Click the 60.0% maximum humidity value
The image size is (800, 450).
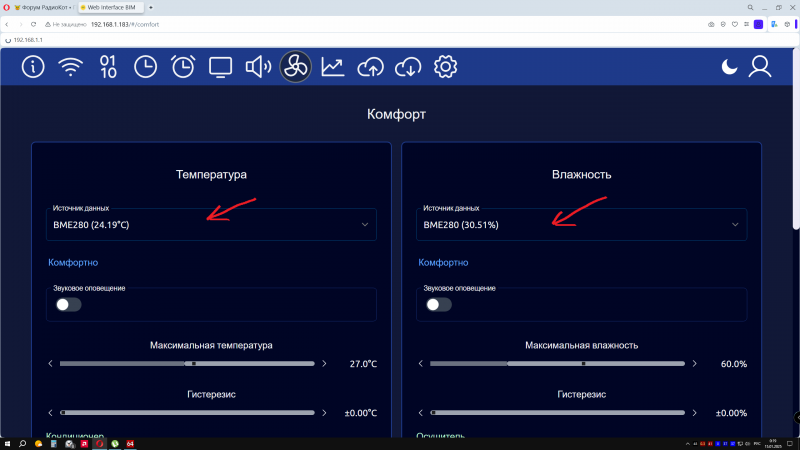[x=734, y=364]
